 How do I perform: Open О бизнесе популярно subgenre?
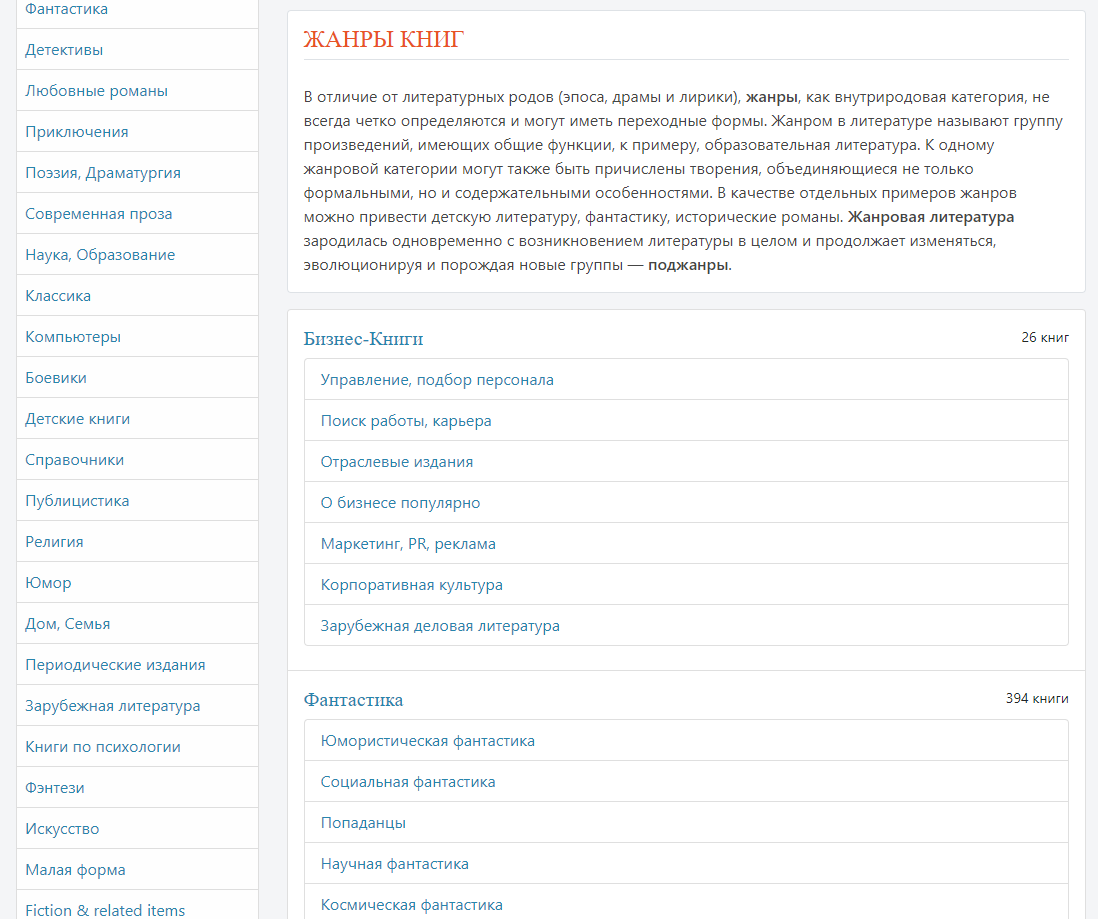tap(401, 503)
